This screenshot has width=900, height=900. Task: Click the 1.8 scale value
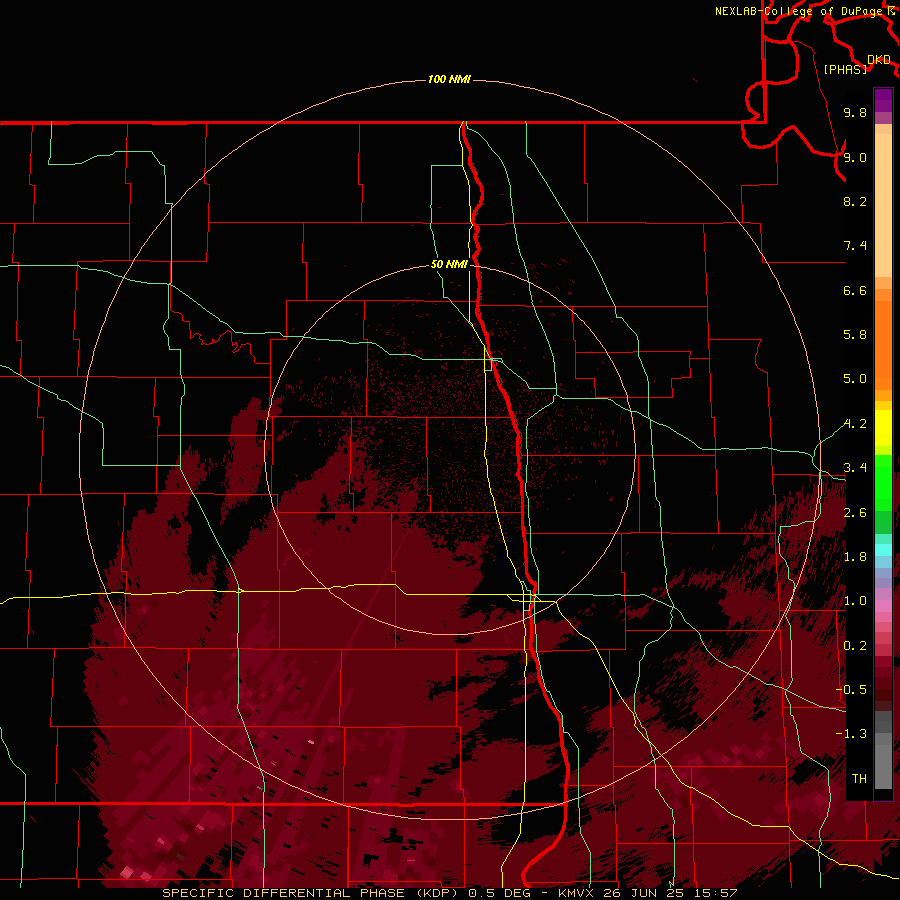855,557
